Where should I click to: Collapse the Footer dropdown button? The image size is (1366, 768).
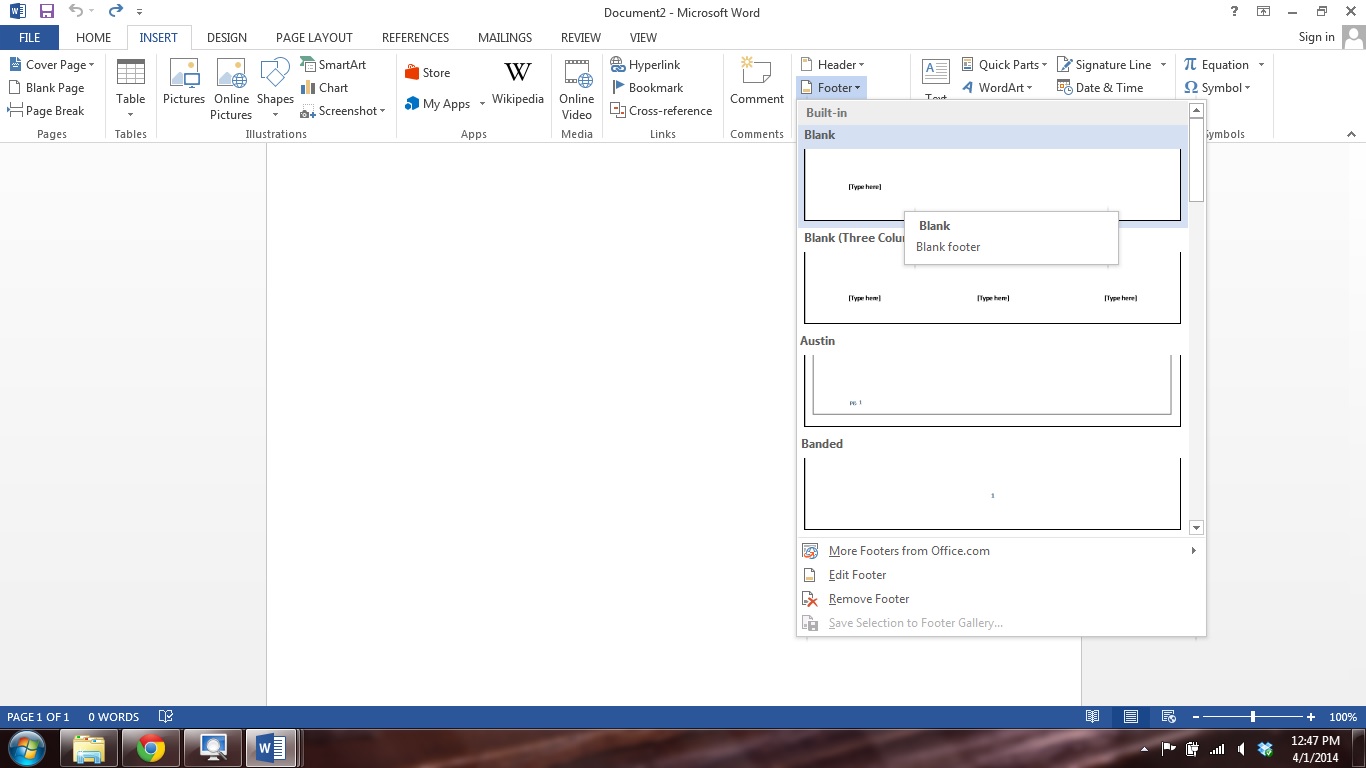coord(830,88)
